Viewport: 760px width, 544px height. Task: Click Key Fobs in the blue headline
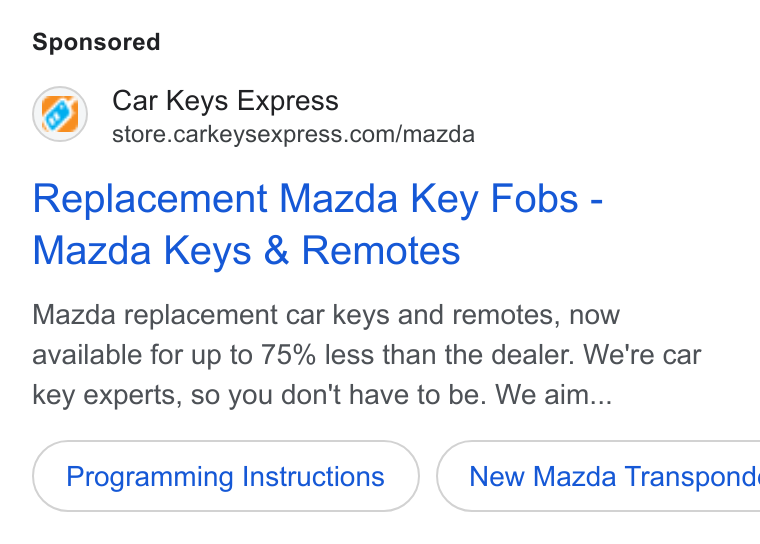coord(494,199)
